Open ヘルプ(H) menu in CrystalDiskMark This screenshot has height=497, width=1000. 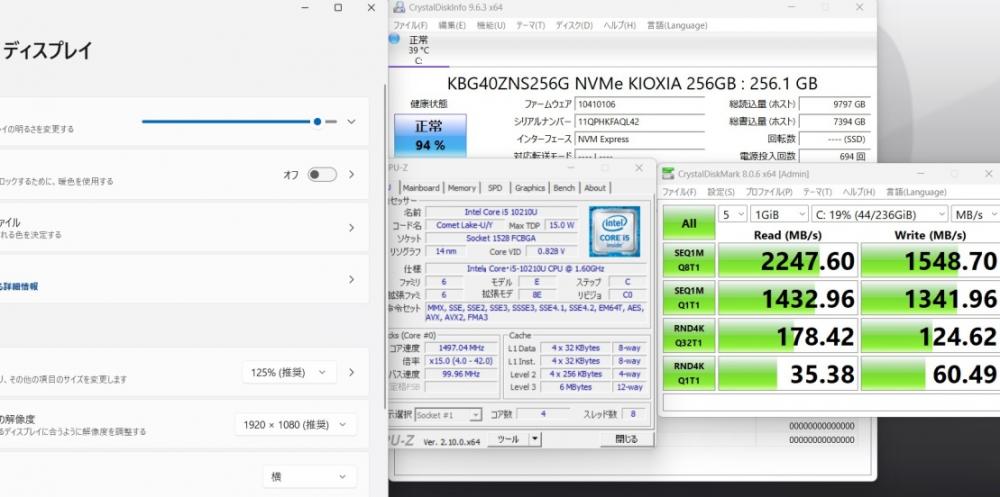[x=859, y=192]
